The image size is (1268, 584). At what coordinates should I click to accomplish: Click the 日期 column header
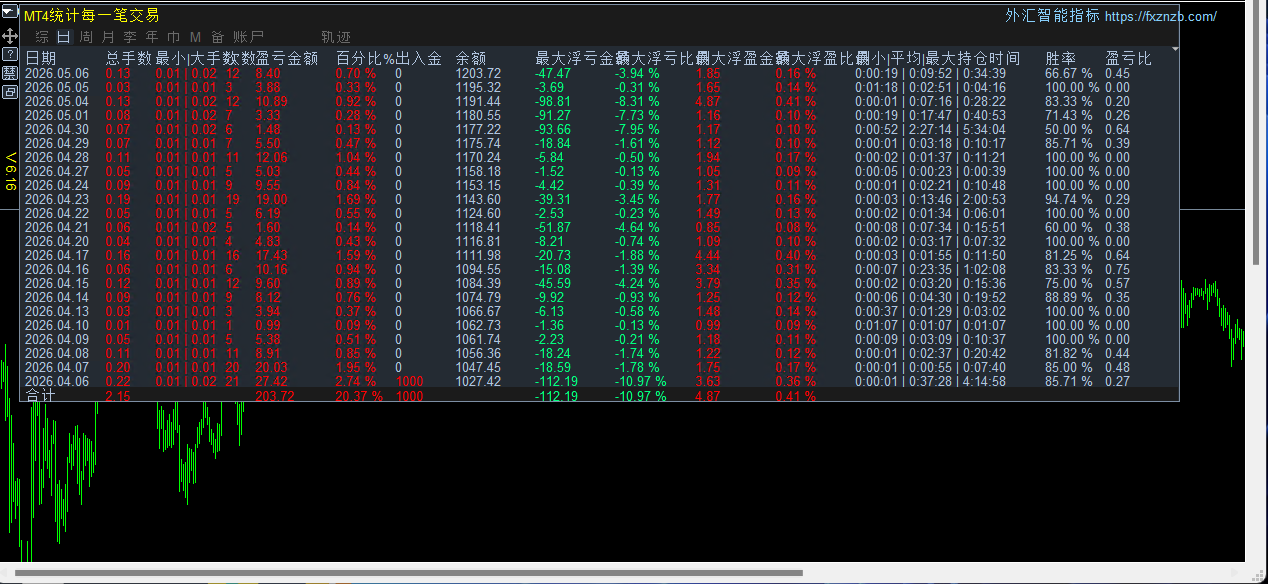click(41, 58)
